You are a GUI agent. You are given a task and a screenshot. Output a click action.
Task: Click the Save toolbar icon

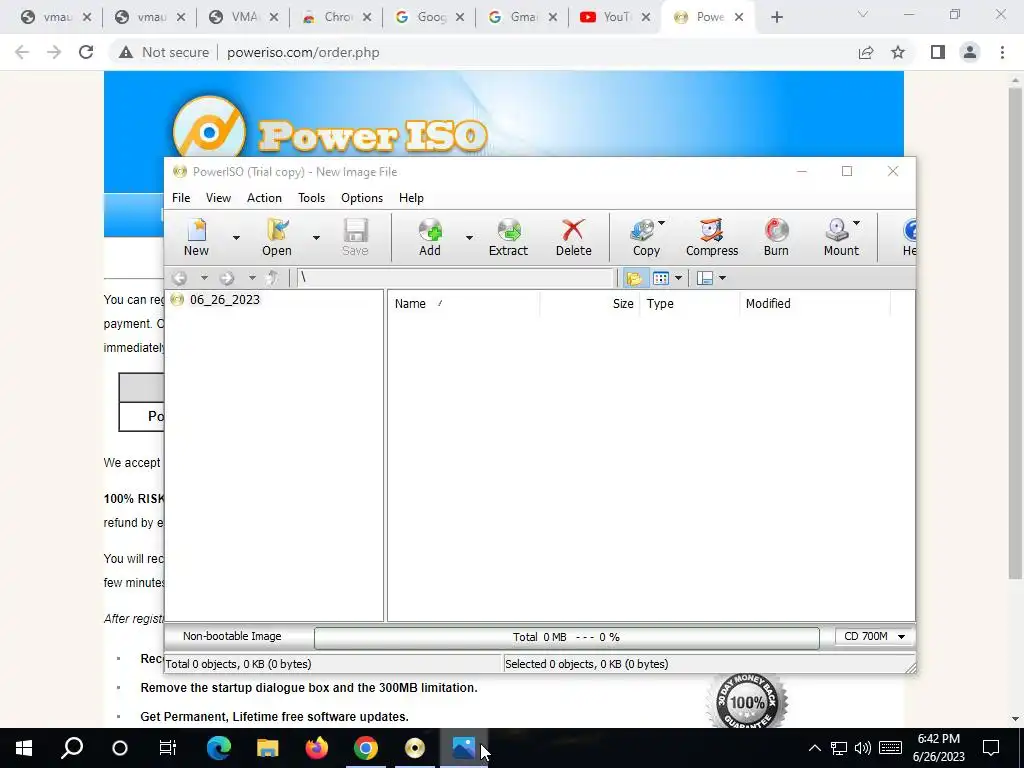(x=355, y=237)
